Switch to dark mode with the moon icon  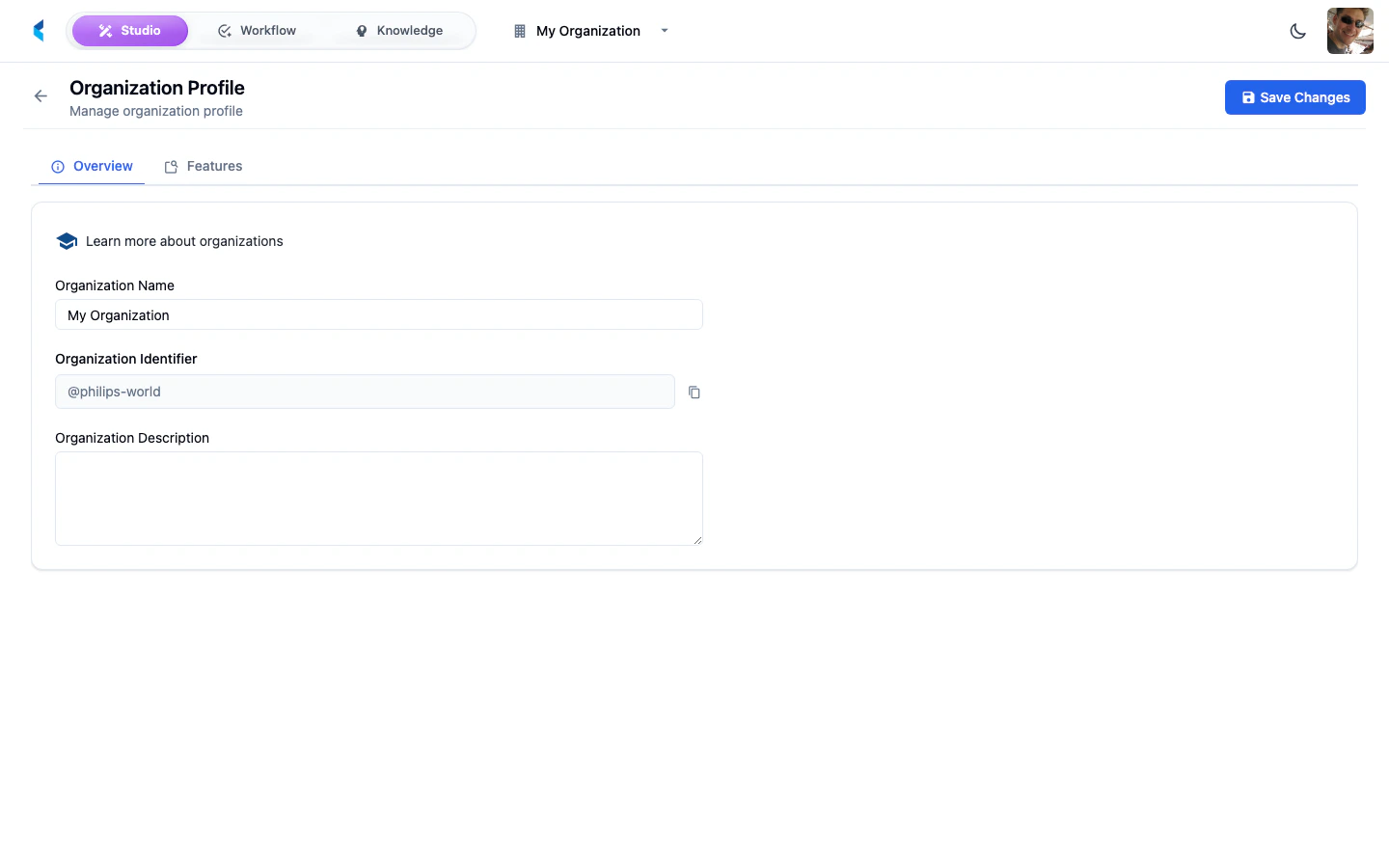click(1297, 31)
